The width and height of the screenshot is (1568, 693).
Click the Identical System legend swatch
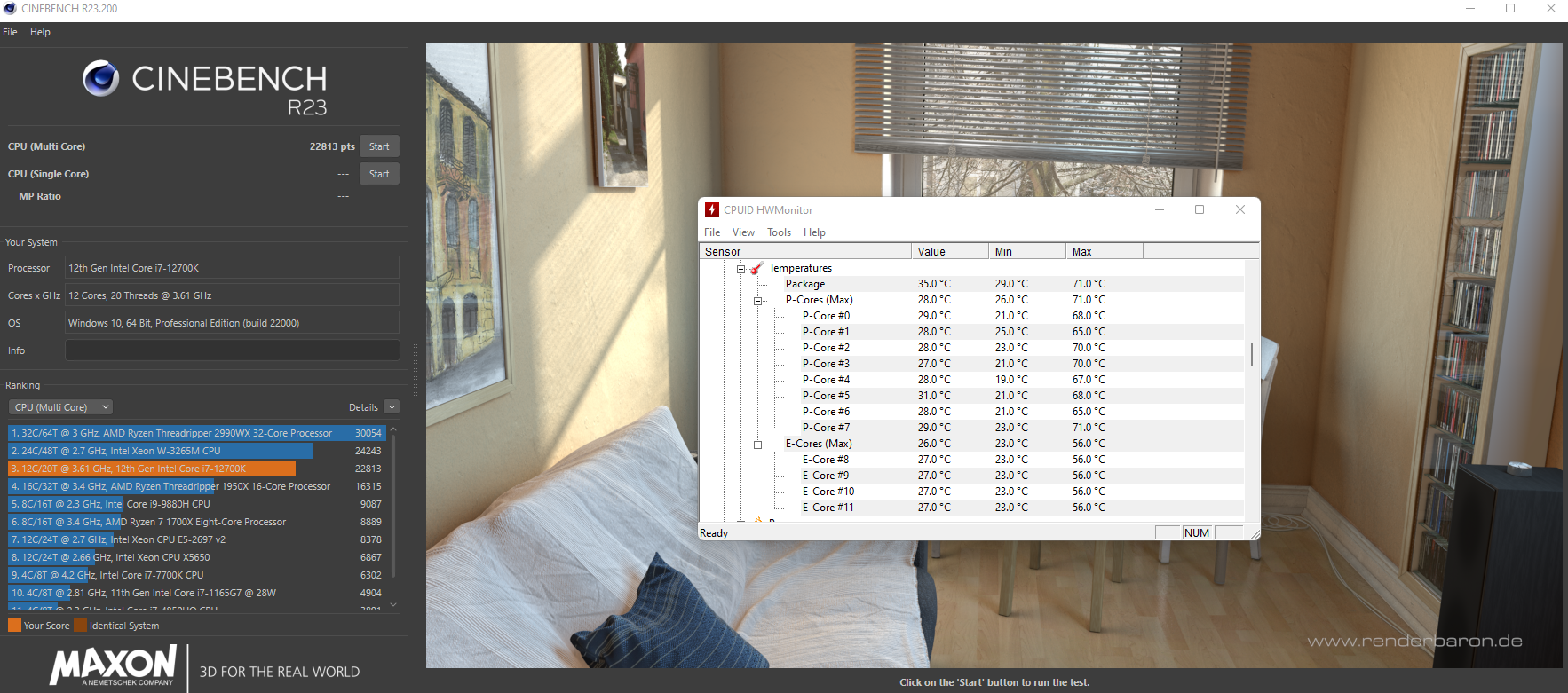pyautogui.click(x=81, y=626)
